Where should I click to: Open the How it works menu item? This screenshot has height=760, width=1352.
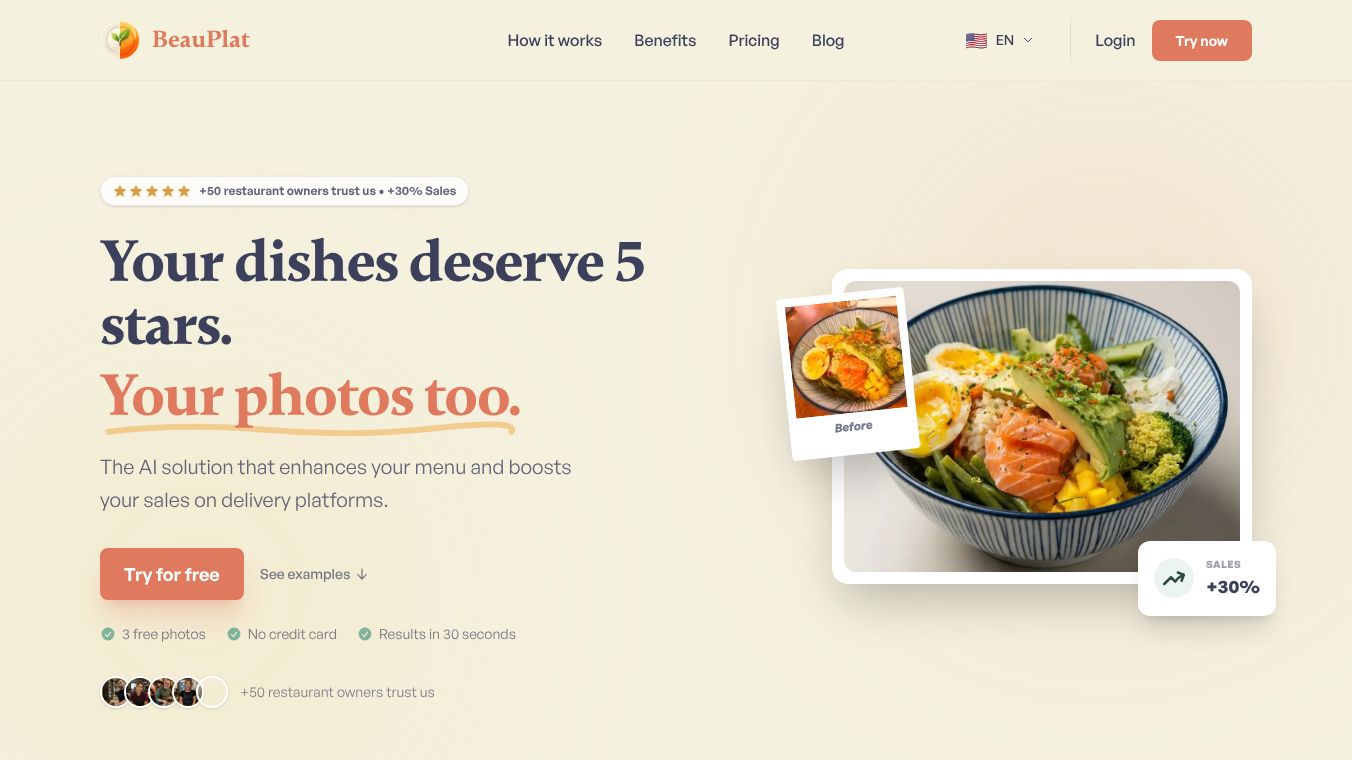[x=555, y=41]
